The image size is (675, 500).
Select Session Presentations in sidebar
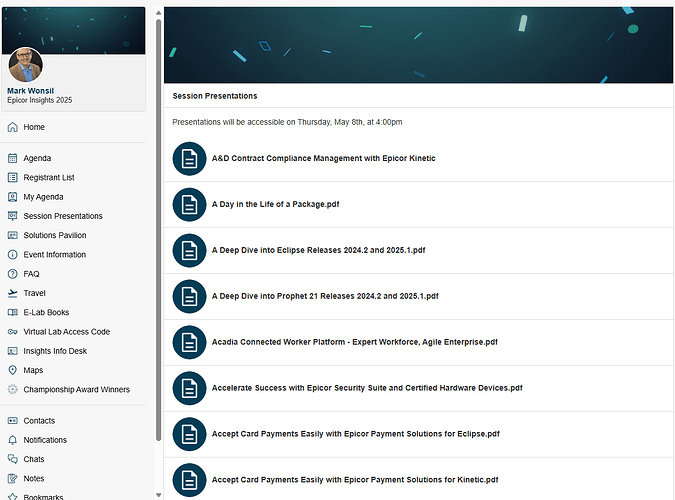click(x=63, y=216)
